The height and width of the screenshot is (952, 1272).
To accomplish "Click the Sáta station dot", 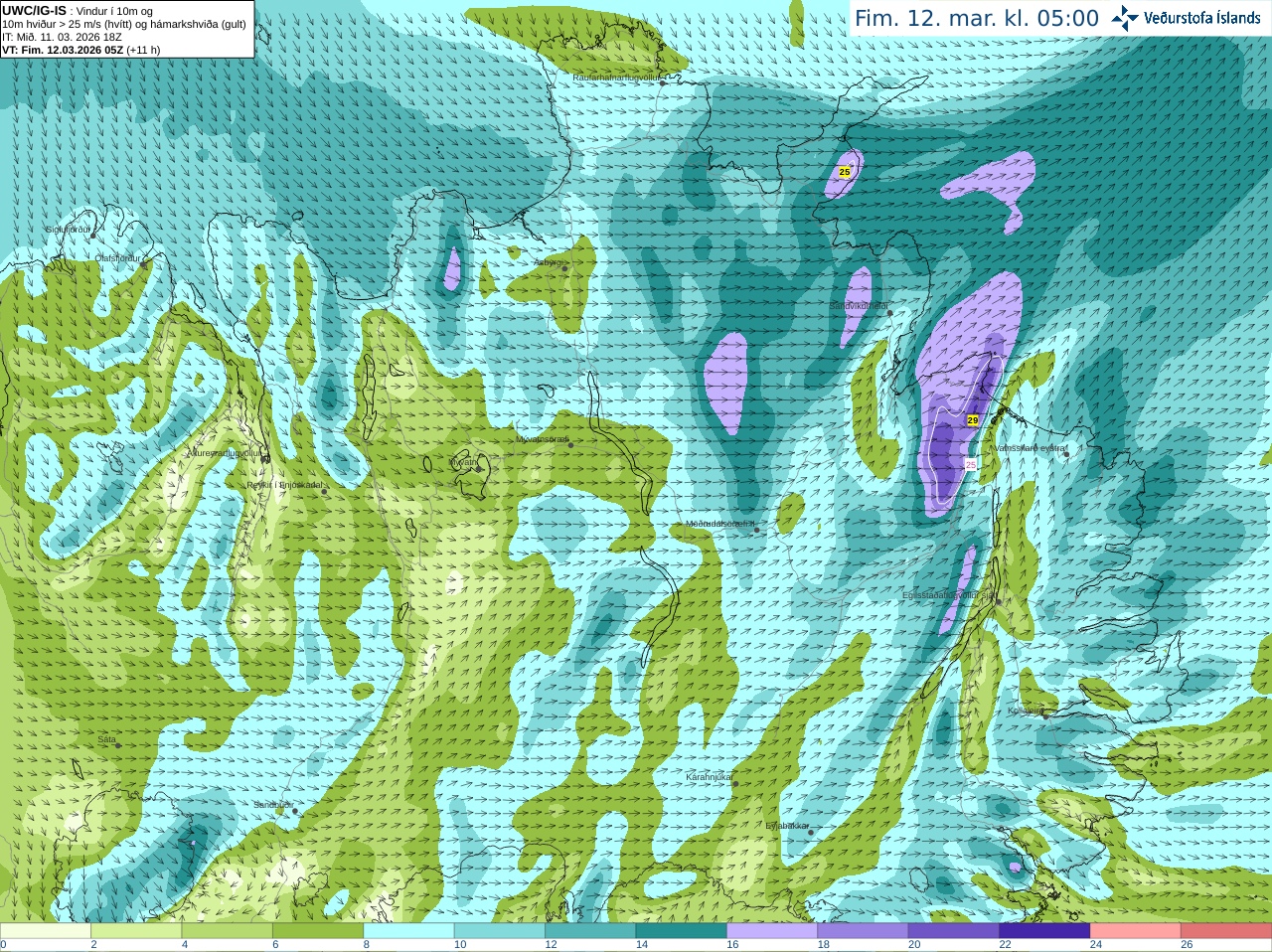I will (118, 745).
